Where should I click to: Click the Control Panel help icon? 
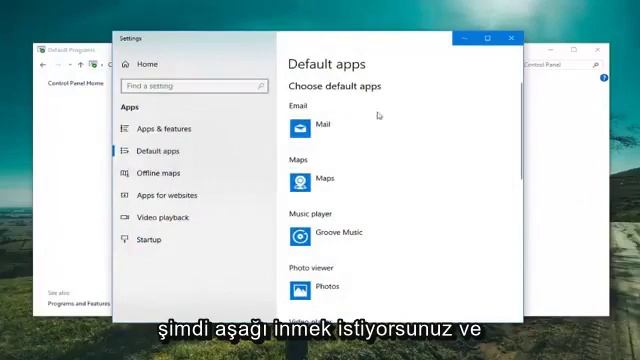click(x=604, y=78)
